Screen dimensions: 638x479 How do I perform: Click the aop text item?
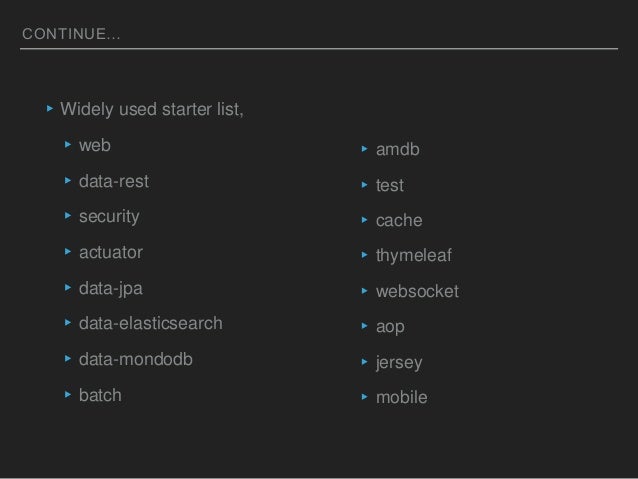point(390,327)
